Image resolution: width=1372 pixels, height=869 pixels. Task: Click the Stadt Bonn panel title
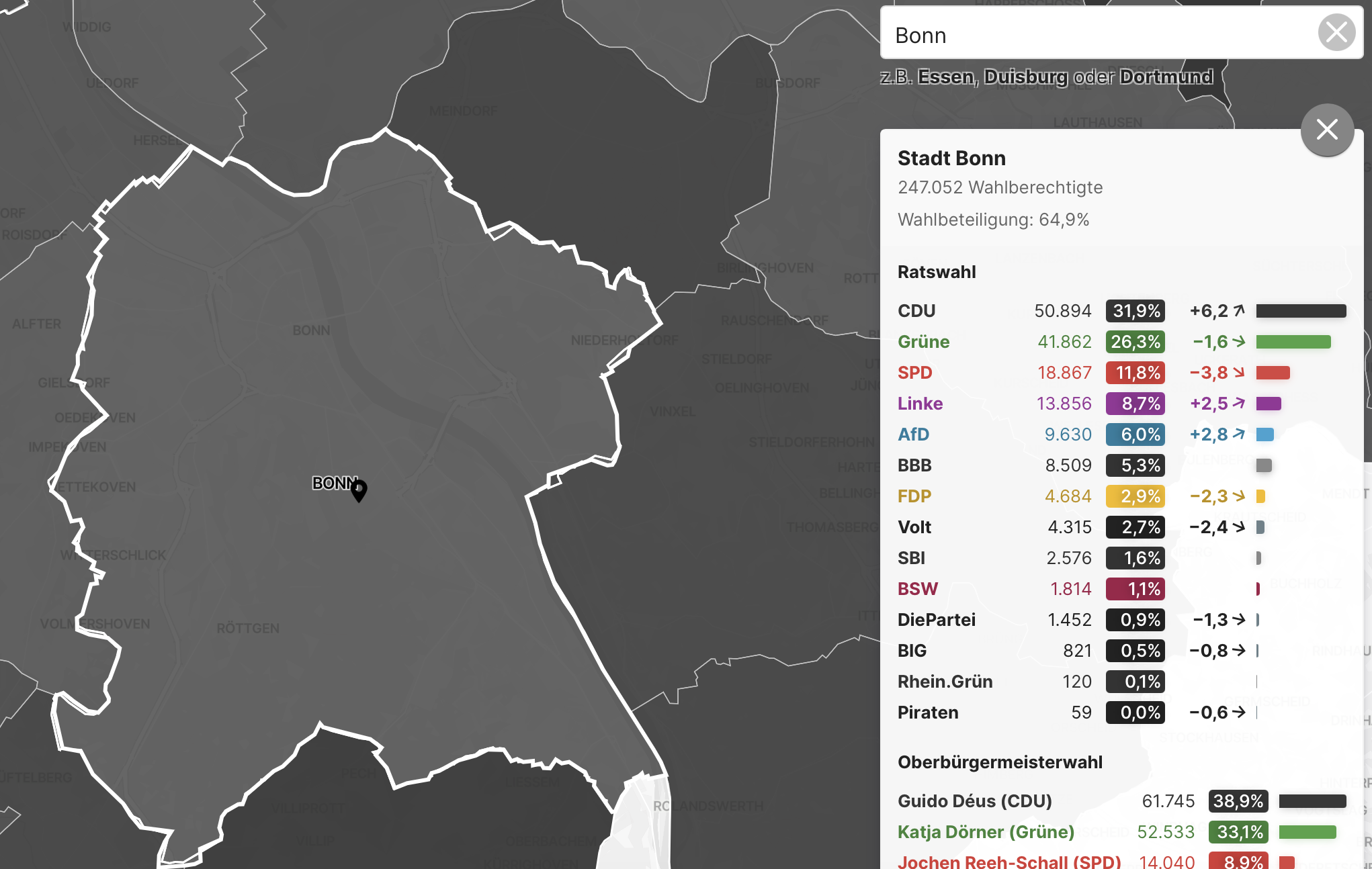tap(951, 158)
